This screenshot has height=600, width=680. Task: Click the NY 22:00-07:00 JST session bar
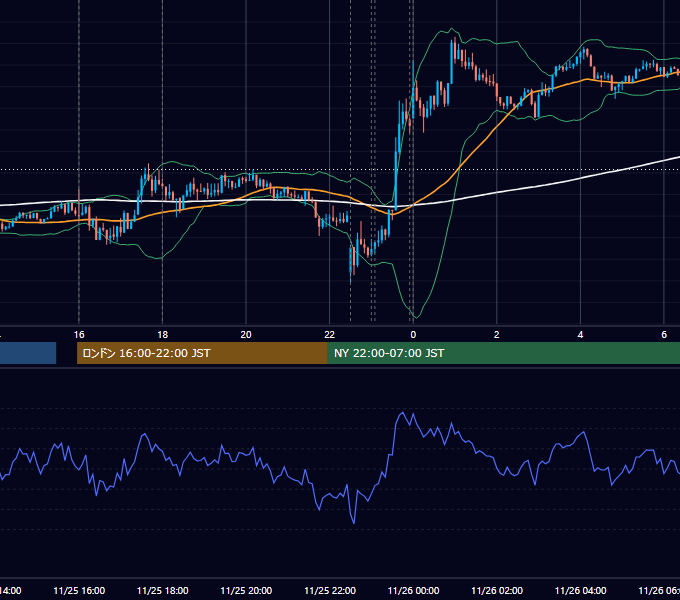[503, 353]
